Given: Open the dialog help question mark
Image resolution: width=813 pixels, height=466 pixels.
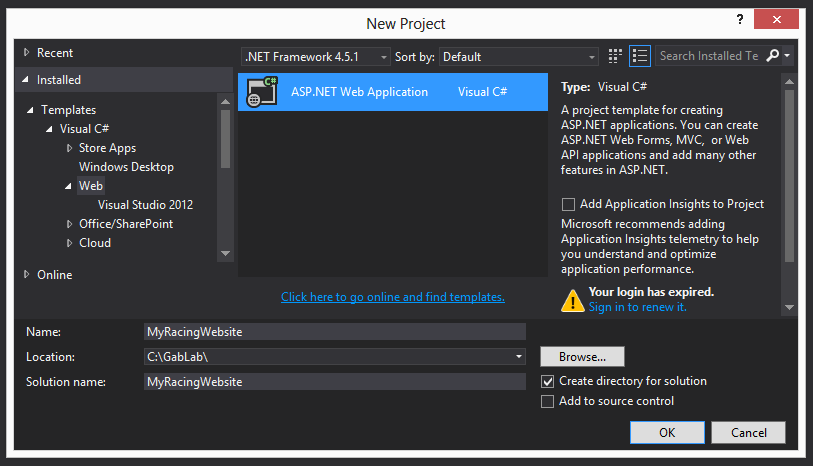Looking at the screenshot, I should click(740, 20).
